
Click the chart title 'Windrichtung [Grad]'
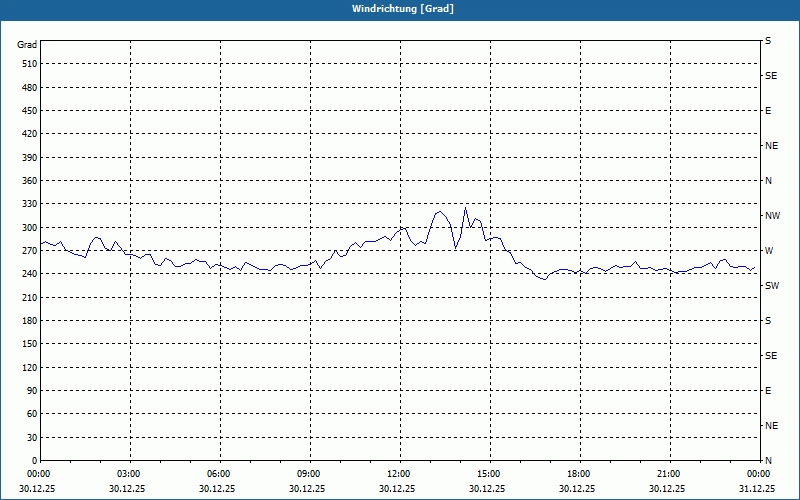pos(403,9)
